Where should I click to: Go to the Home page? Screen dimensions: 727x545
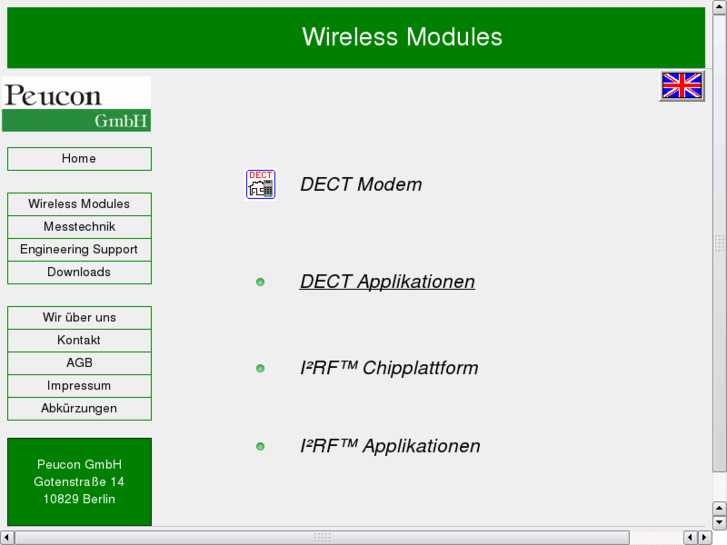(79, 159)
